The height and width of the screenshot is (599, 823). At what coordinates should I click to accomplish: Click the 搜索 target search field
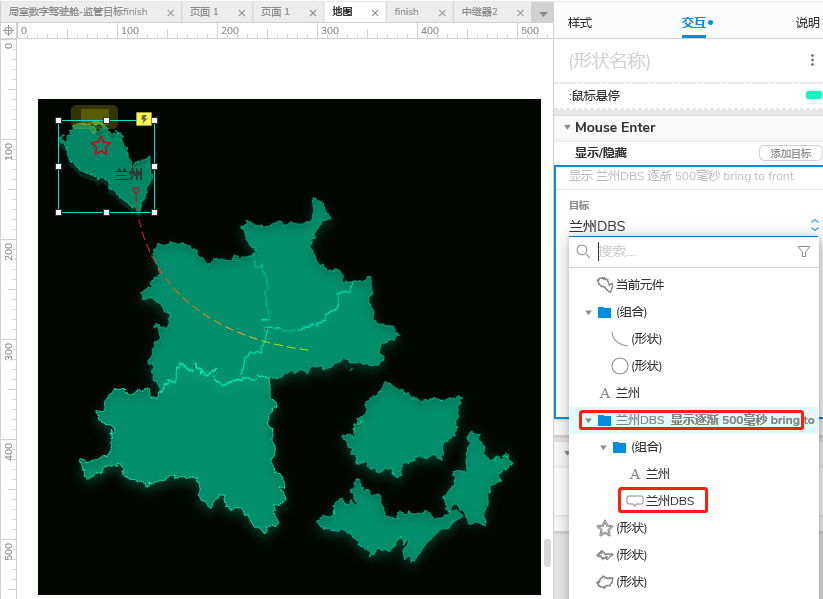tap(690, 252)
